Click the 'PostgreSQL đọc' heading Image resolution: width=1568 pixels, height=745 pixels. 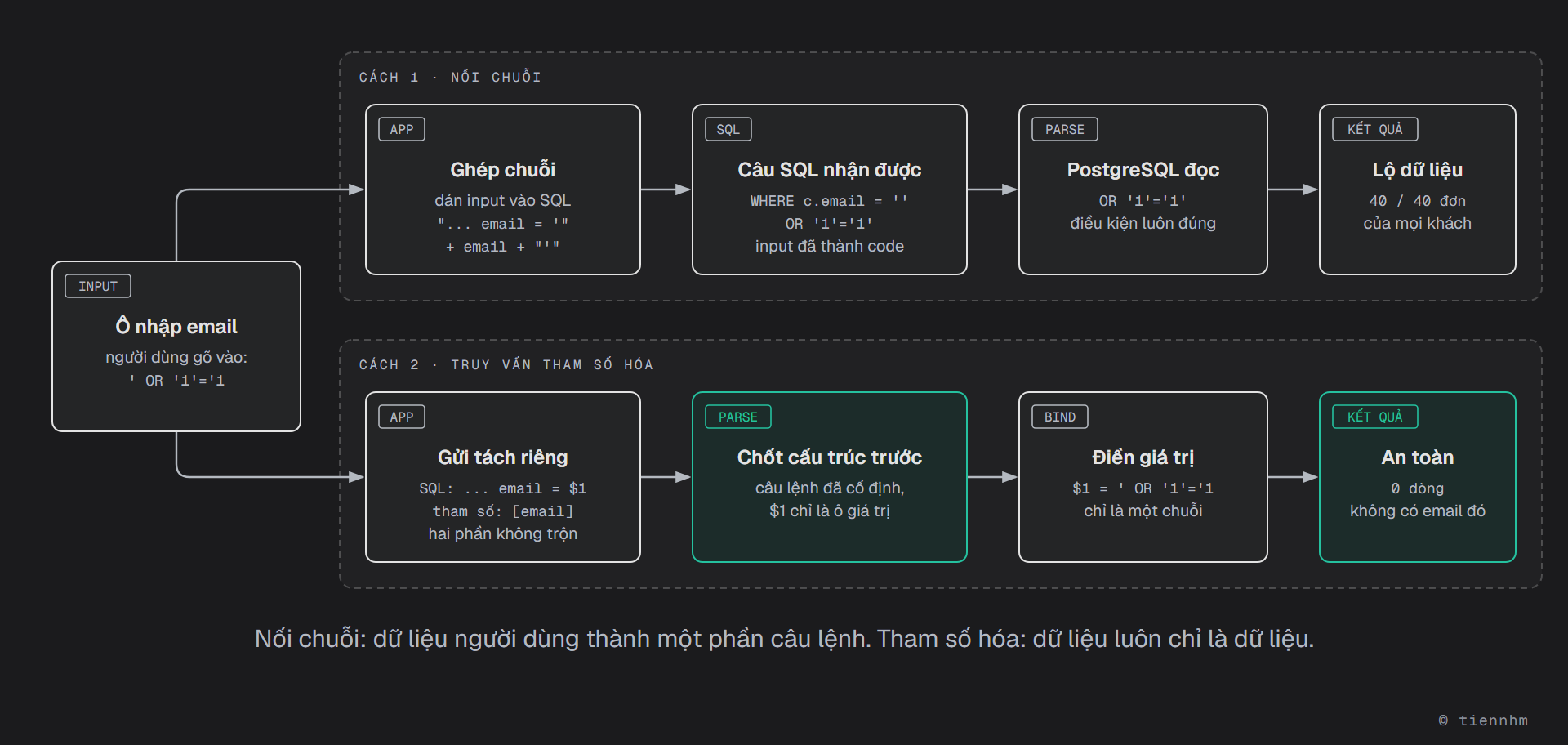pos(1143,170)
